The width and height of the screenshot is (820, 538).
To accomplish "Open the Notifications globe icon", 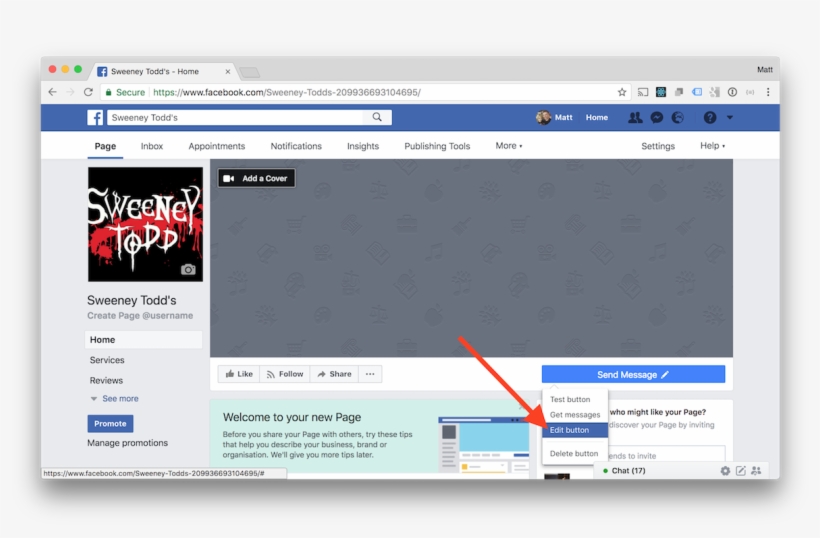I will (678, 118).
